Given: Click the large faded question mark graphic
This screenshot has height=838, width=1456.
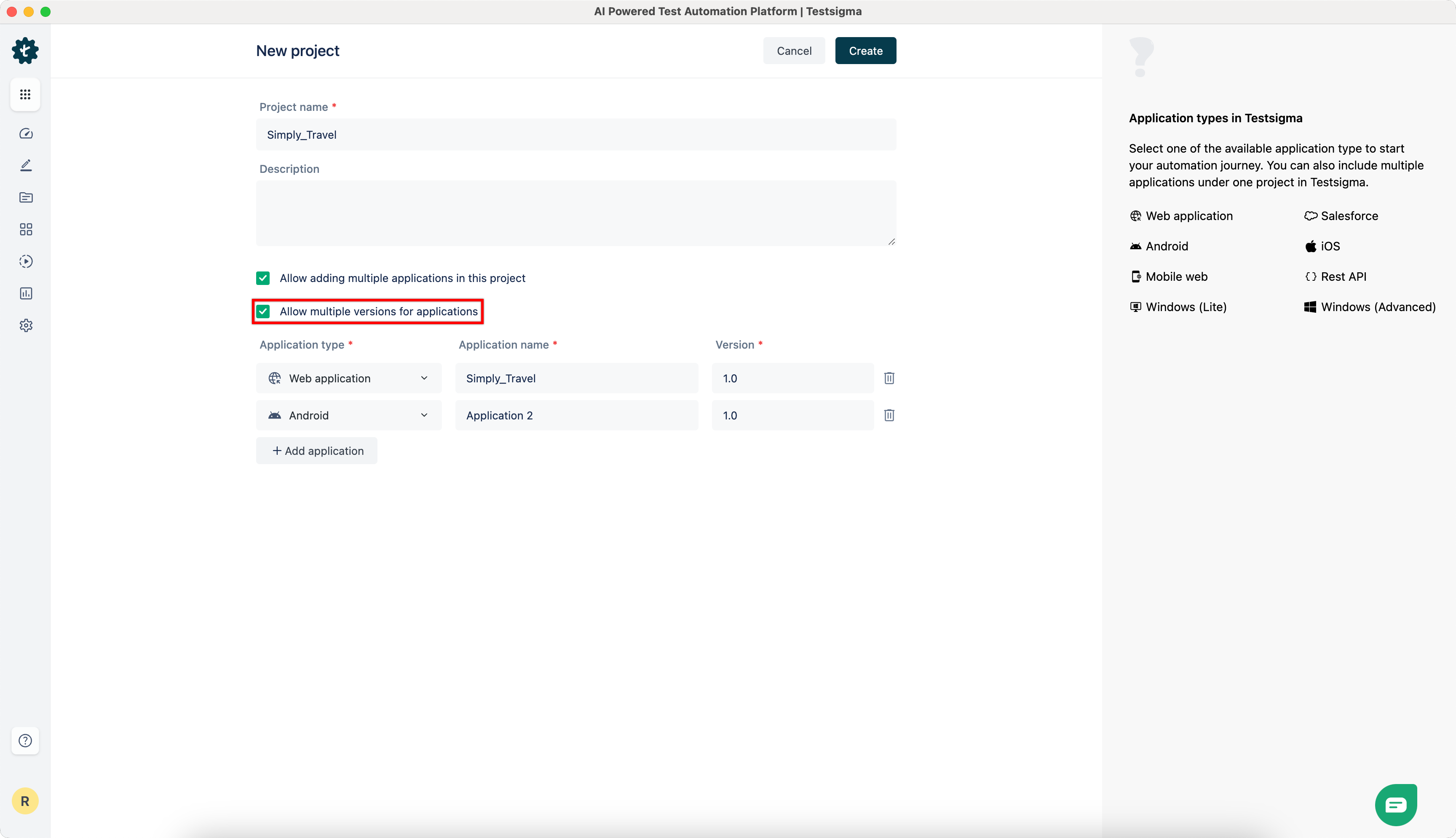Looking at the screenshot, I should (1141, 57).
